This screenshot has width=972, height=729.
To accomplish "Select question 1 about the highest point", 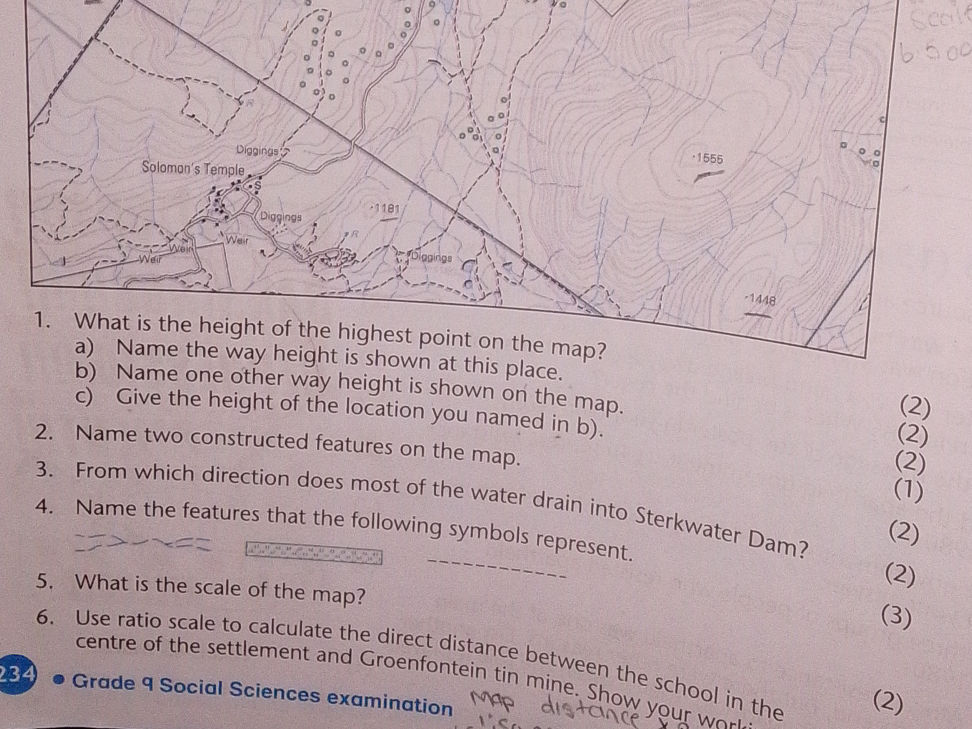I will [340, 328].
